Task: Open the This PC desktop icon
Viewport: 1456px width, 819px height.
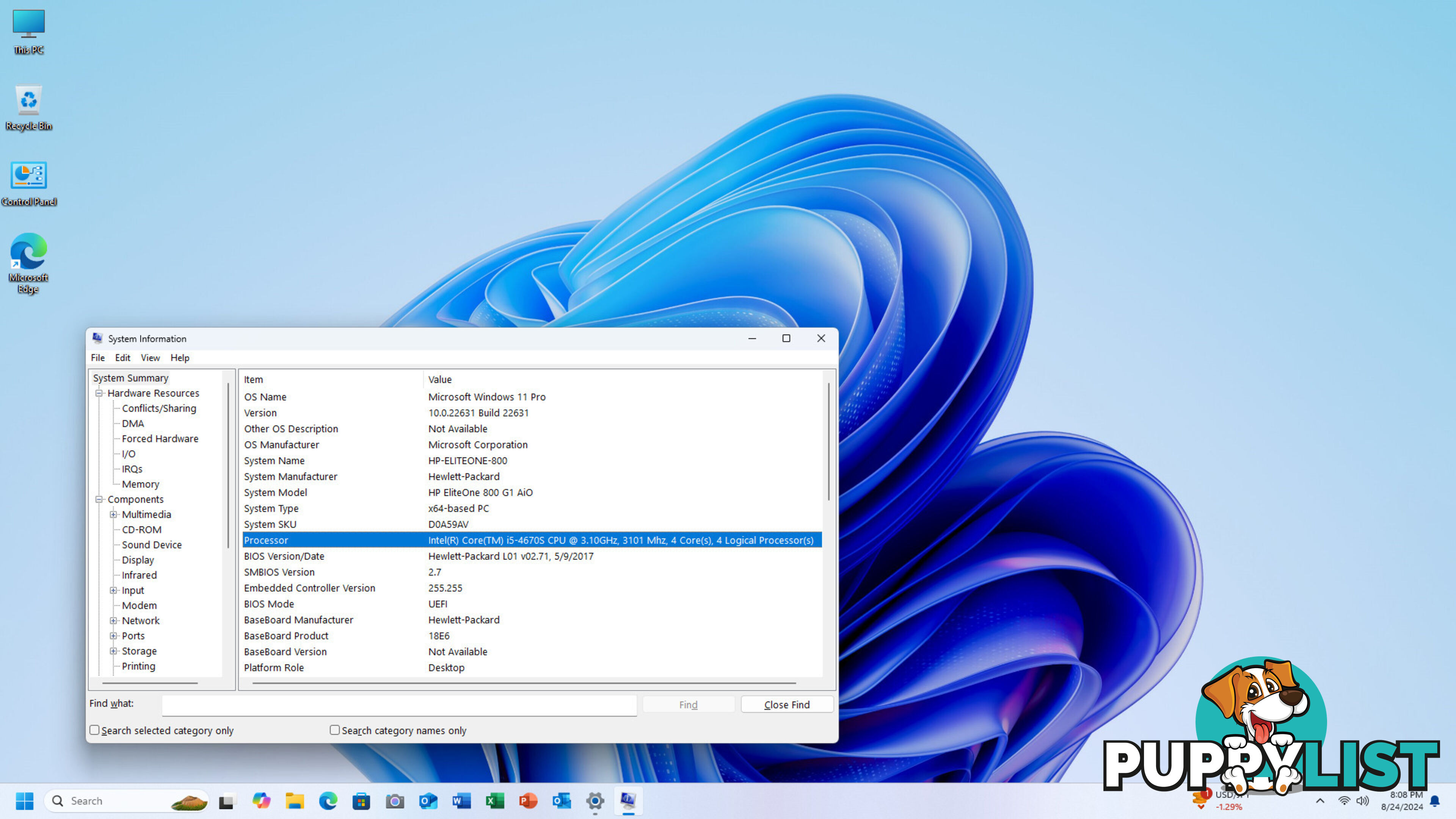Action: coord(29,31)
